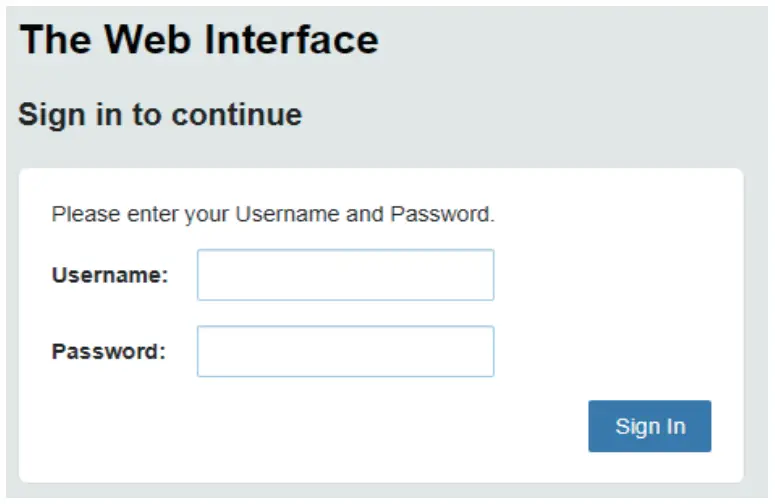Image resolution: width=775 pixels, height=504 pixels.
Task: Submit the login form with Sign In
Action: (650, 427)
